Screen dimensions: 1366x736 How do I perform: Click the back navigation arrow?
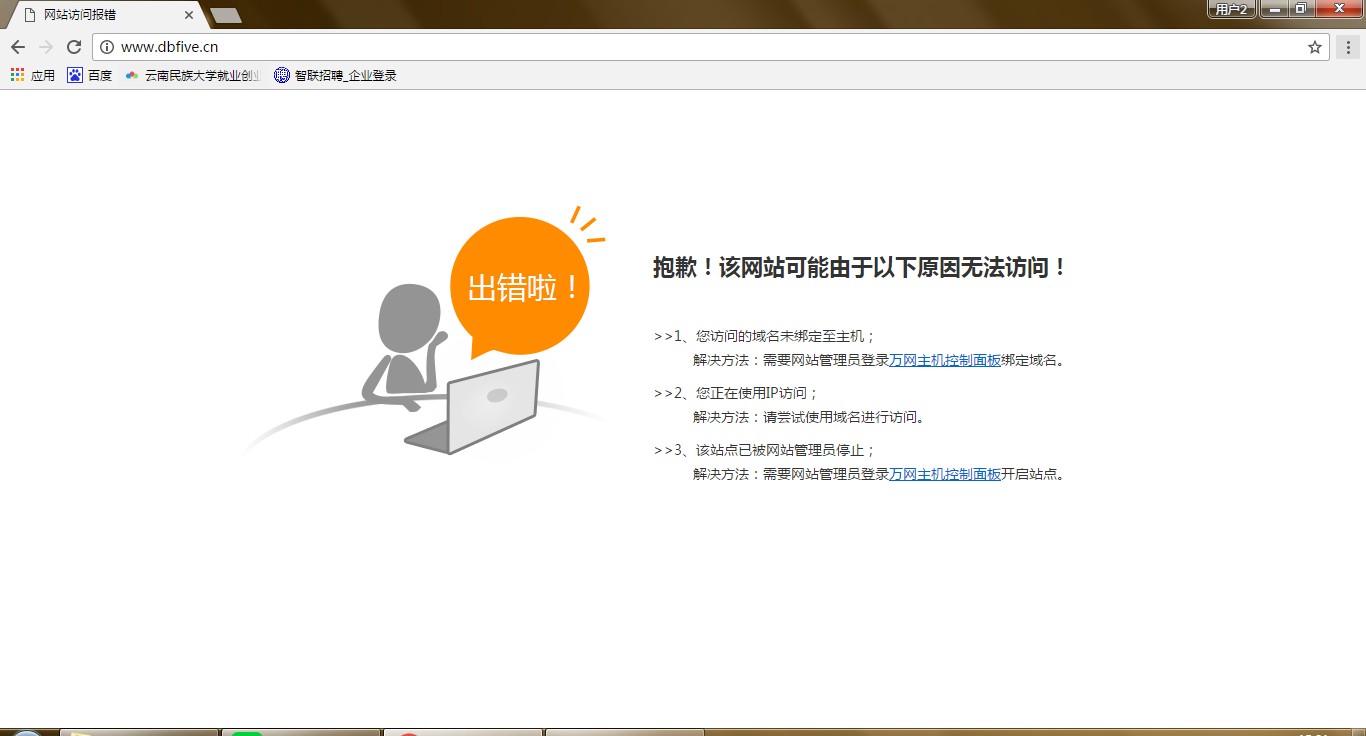17,46
